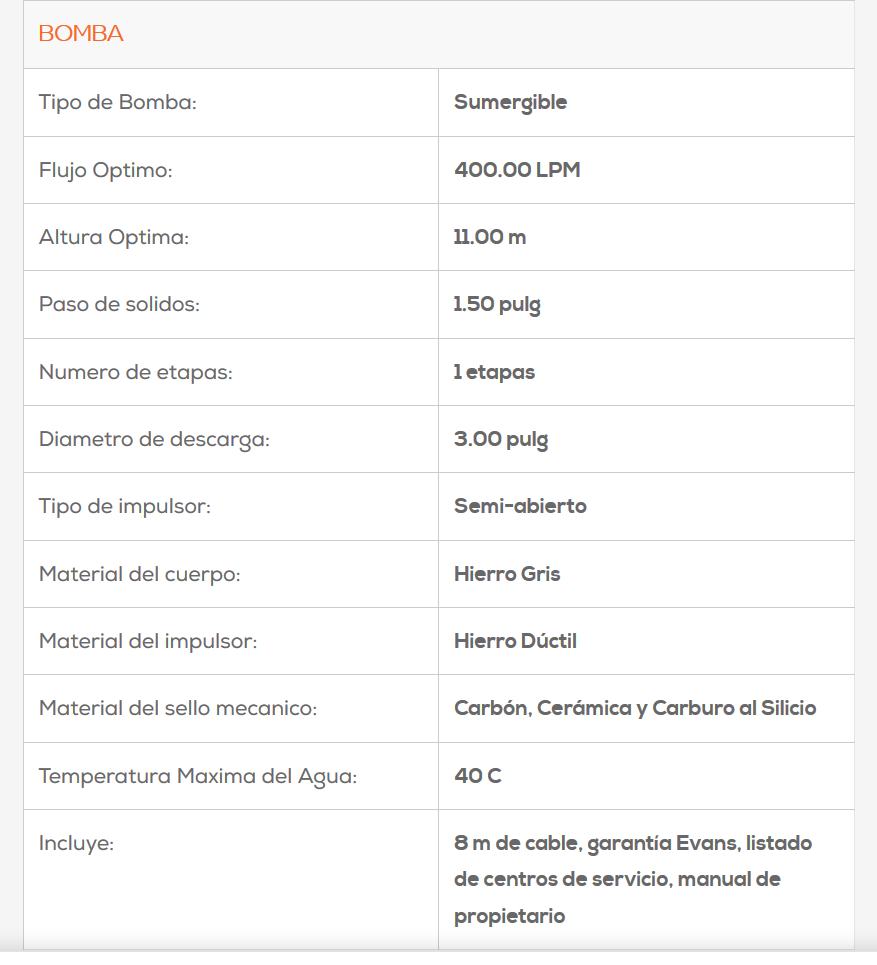This screenshot has width=877, height=965.
Task: Click the 'Material del cuerpo:' label
Action: pos(140,574)
